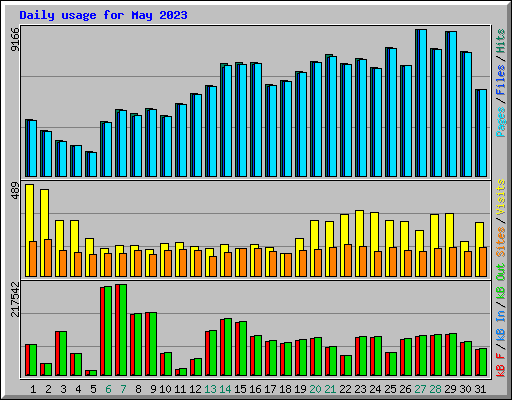Click the 217542 axis maximum label

pyautogui.click(x=15, y=299)
